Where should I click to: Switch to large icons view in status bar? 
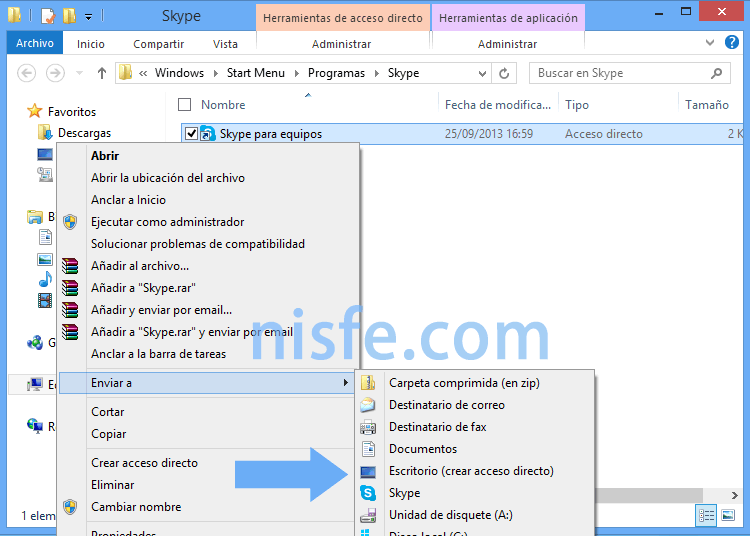click(x=728, y=515)
